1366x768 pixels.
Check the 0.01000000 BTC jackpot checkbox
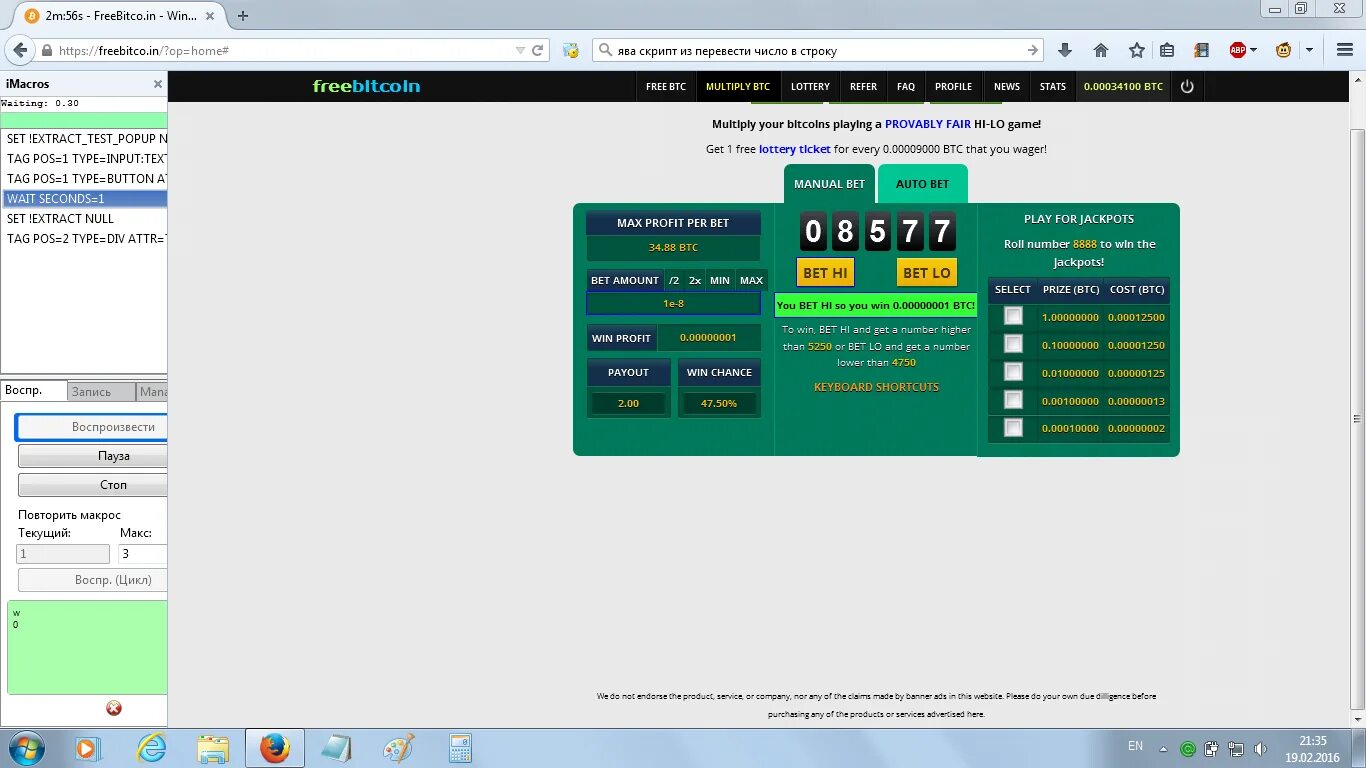[x=1013, y=372]
